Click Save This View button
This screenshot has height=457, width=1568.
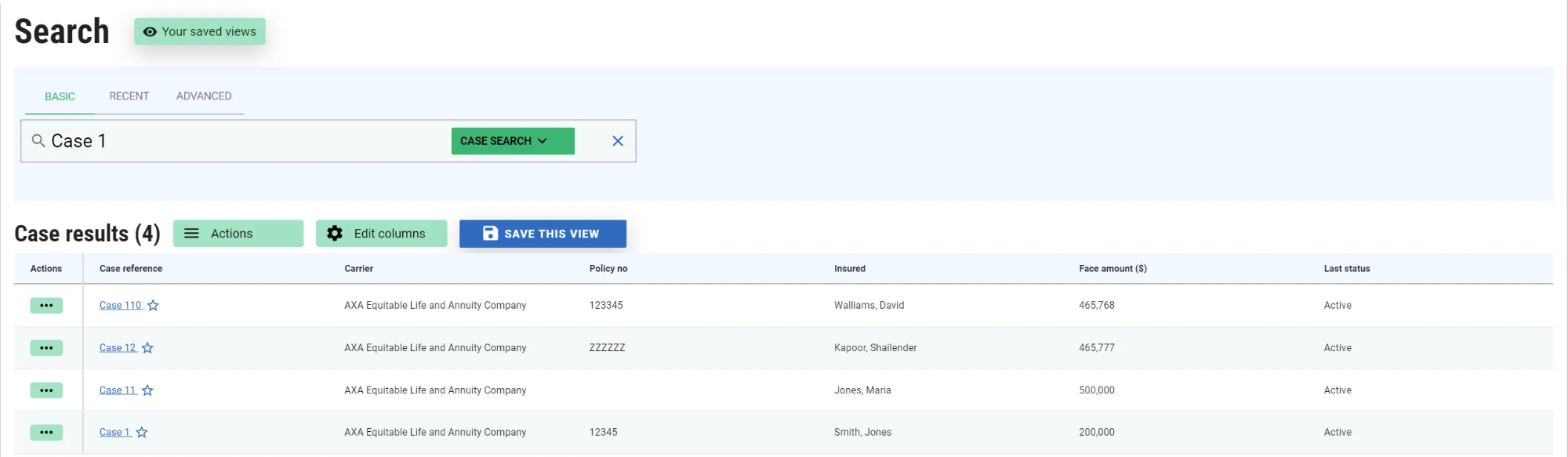pyautogui.click(x=543, y=234)
